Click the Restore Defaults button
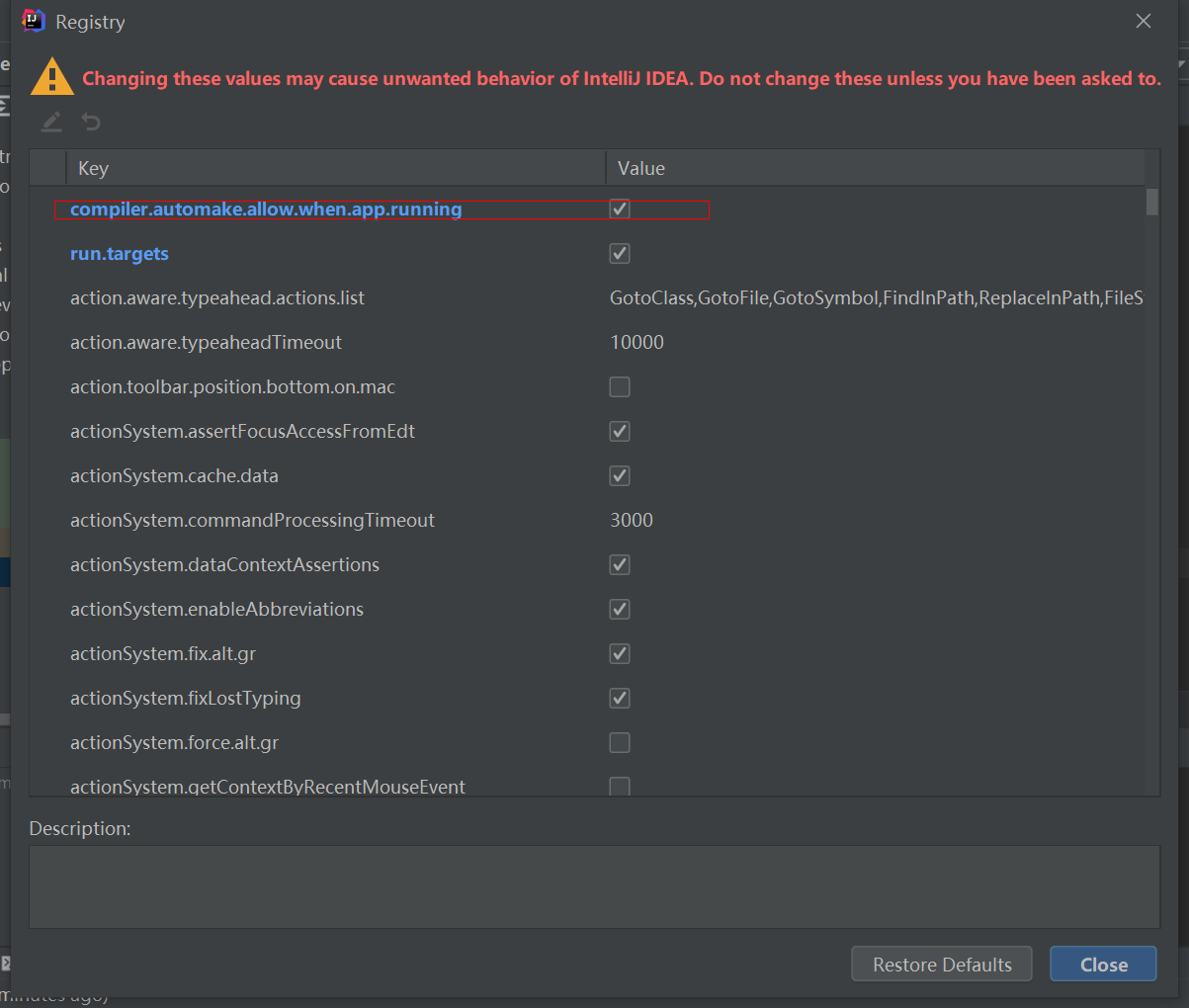The height and width of the screenshot is (1008, 1189). pyautogui.click(x=942, y=965)
